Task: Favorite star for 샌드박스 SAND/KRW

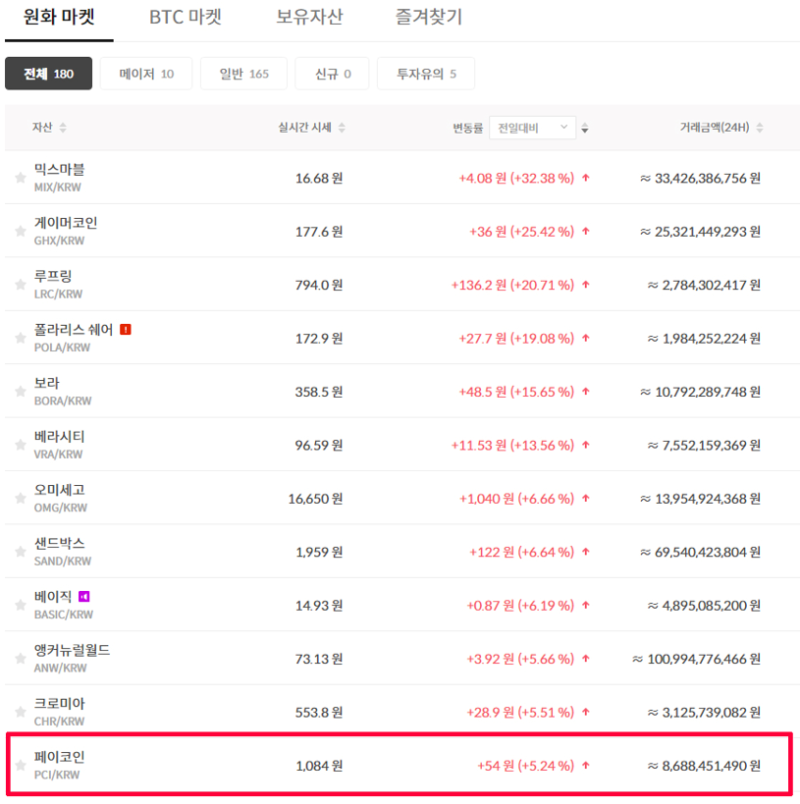Action: pos(21,552)
